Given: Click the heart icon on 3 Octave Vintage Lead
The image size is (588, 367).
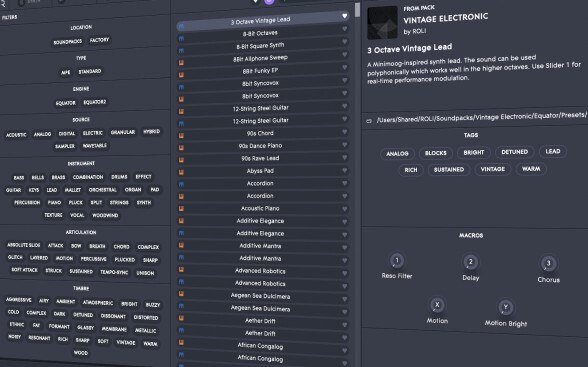Looking at the screenshot, I should pos(344,16).
